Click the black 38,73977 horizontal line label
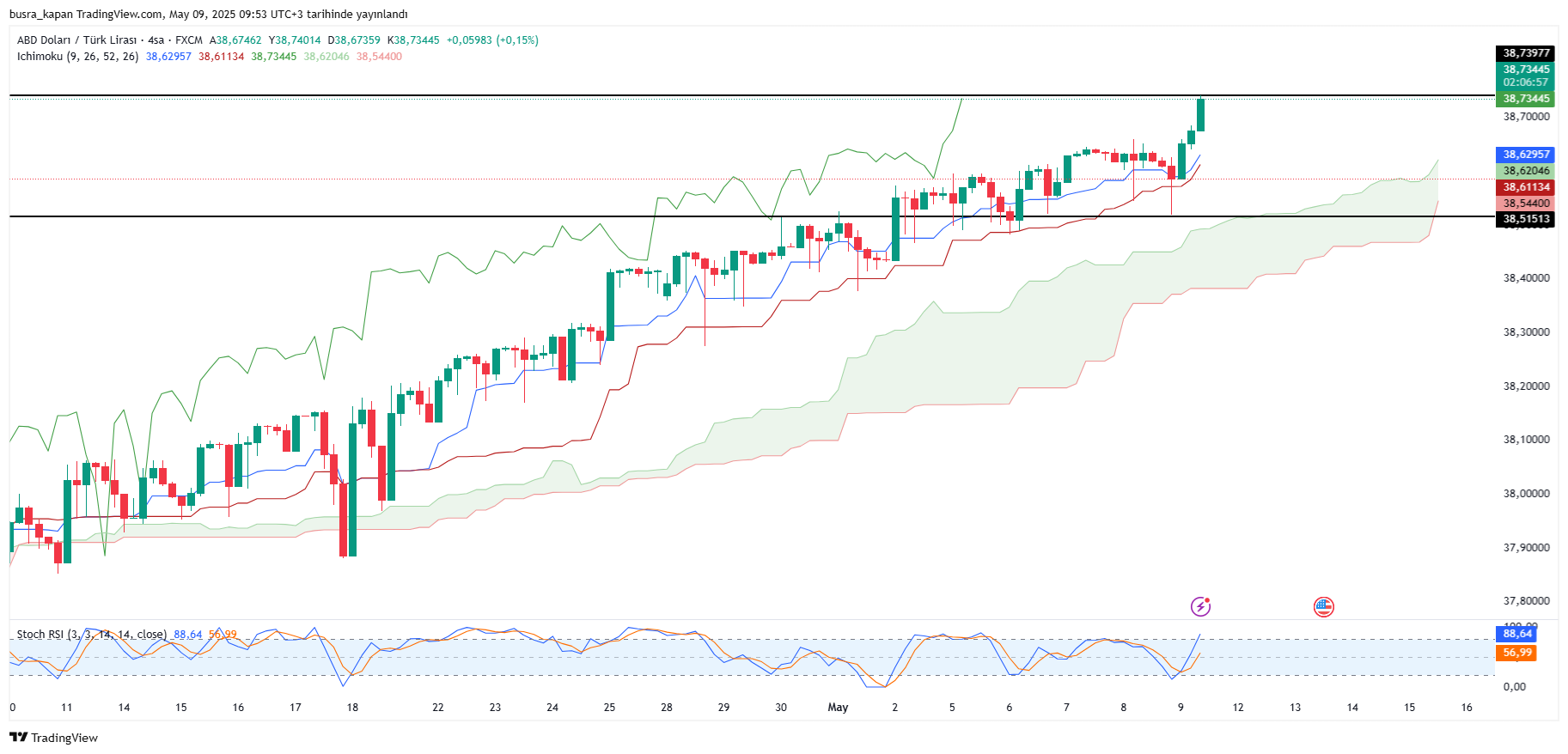This screenshot has height=754, width=1568. click(x=1526, y=53)
